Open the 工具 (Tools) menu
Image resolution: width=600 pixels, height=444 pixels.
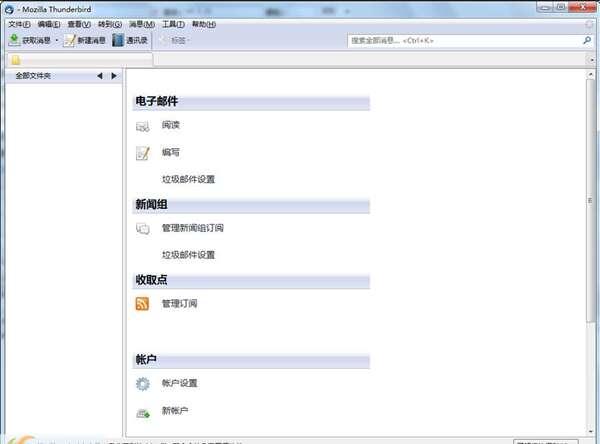pyautogui.click(x=173, y=24)
